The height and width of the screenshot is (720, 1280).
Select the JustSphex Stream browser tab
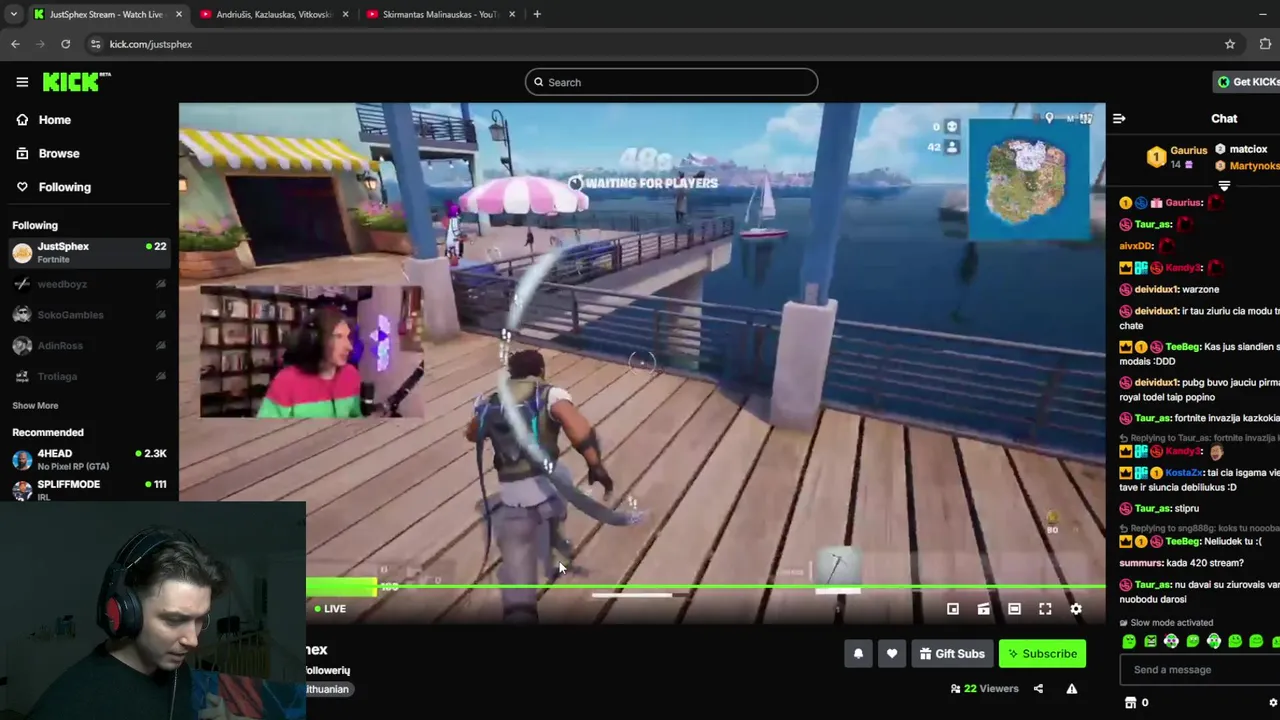point(105,14)
